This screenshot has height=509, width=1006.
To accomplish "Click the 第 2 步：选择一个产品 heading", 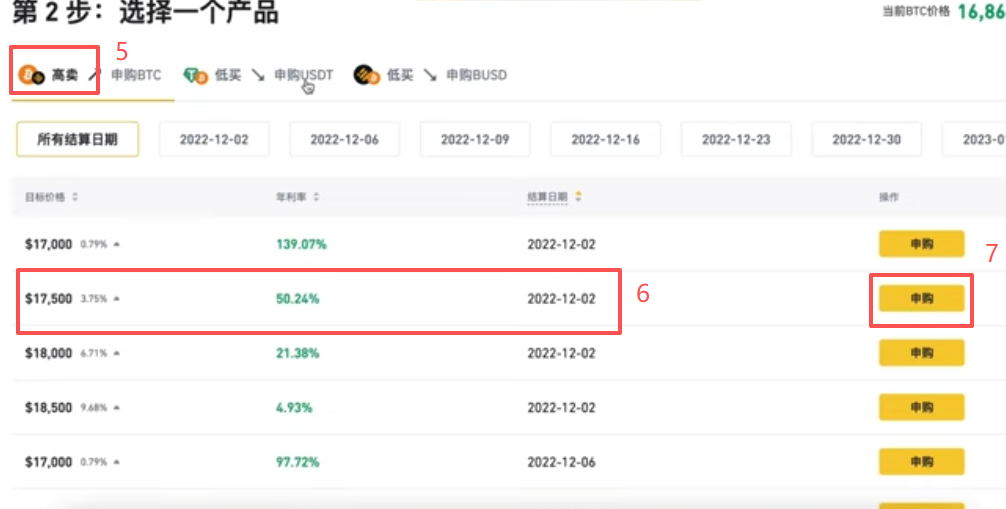I will pyautogui.click(x=146, y=13).
